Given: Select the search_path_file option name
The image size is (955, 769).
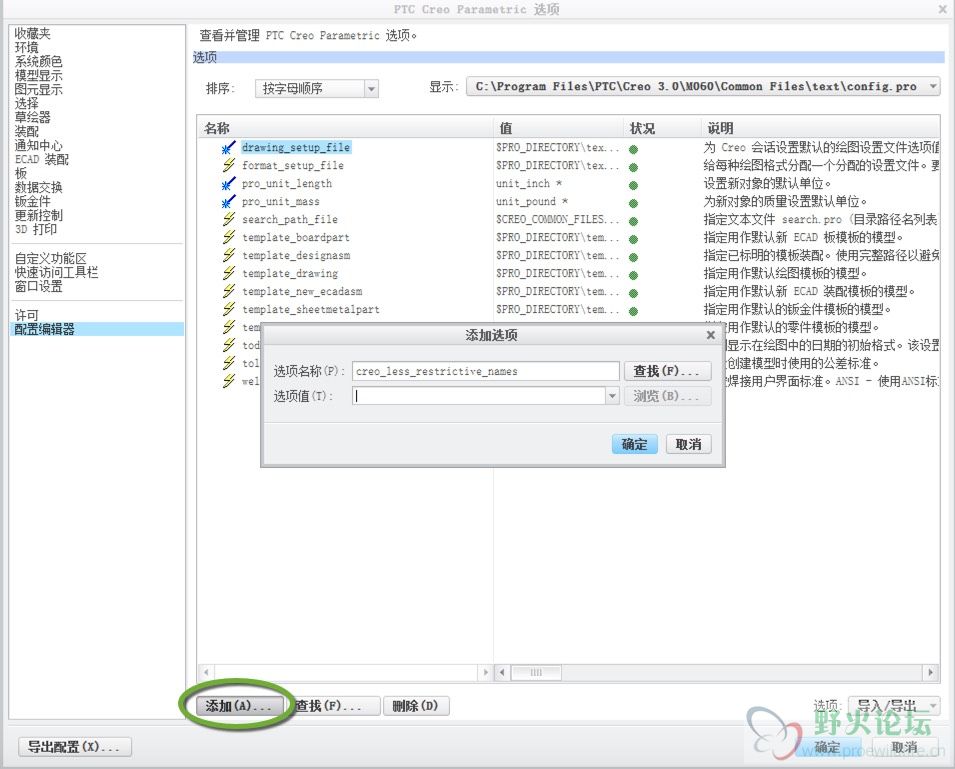Looking at the screenshot, I should 290,219.
